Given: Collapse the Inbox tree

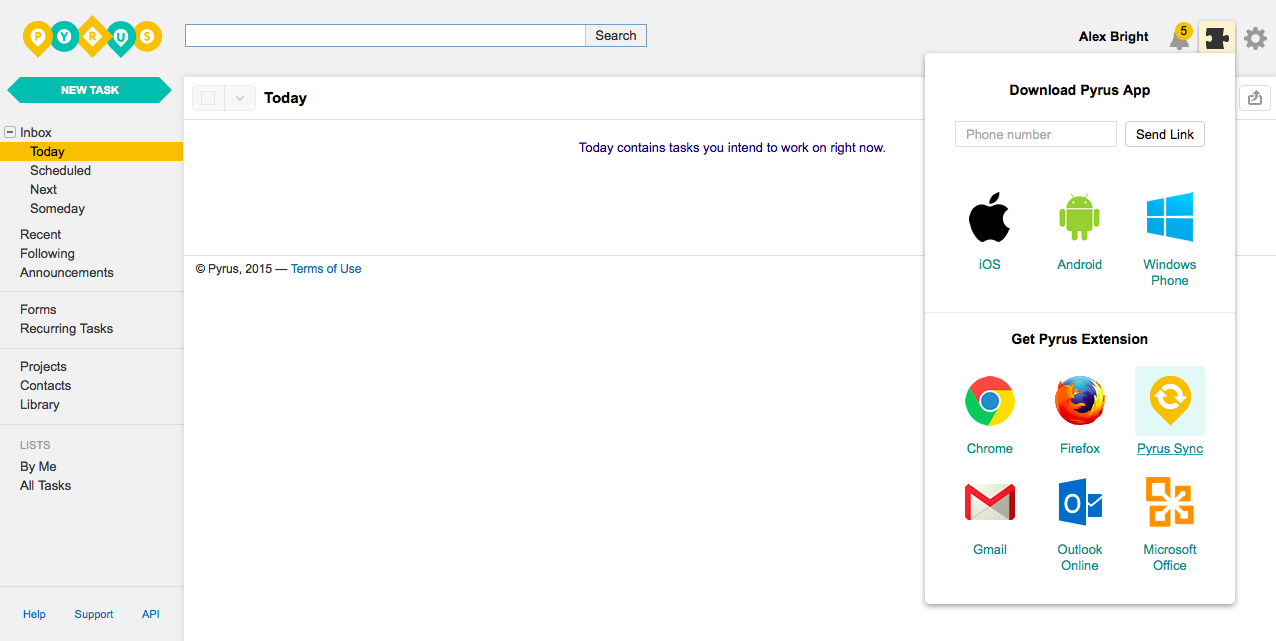Looking at the screenshot, I should pos(10,132).
